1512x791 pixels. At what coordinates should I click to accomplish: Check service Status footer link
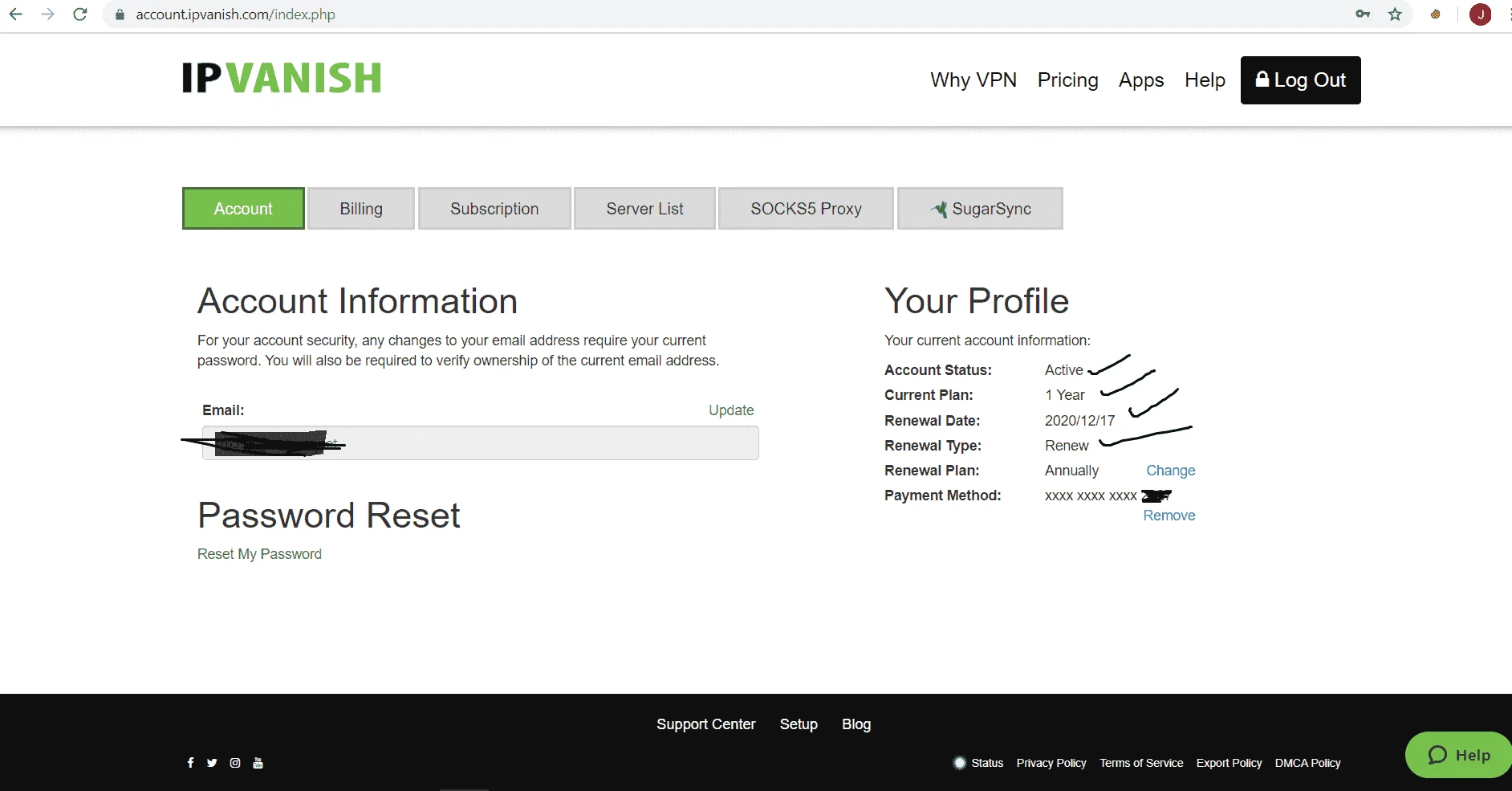click(x=978, y=763)
